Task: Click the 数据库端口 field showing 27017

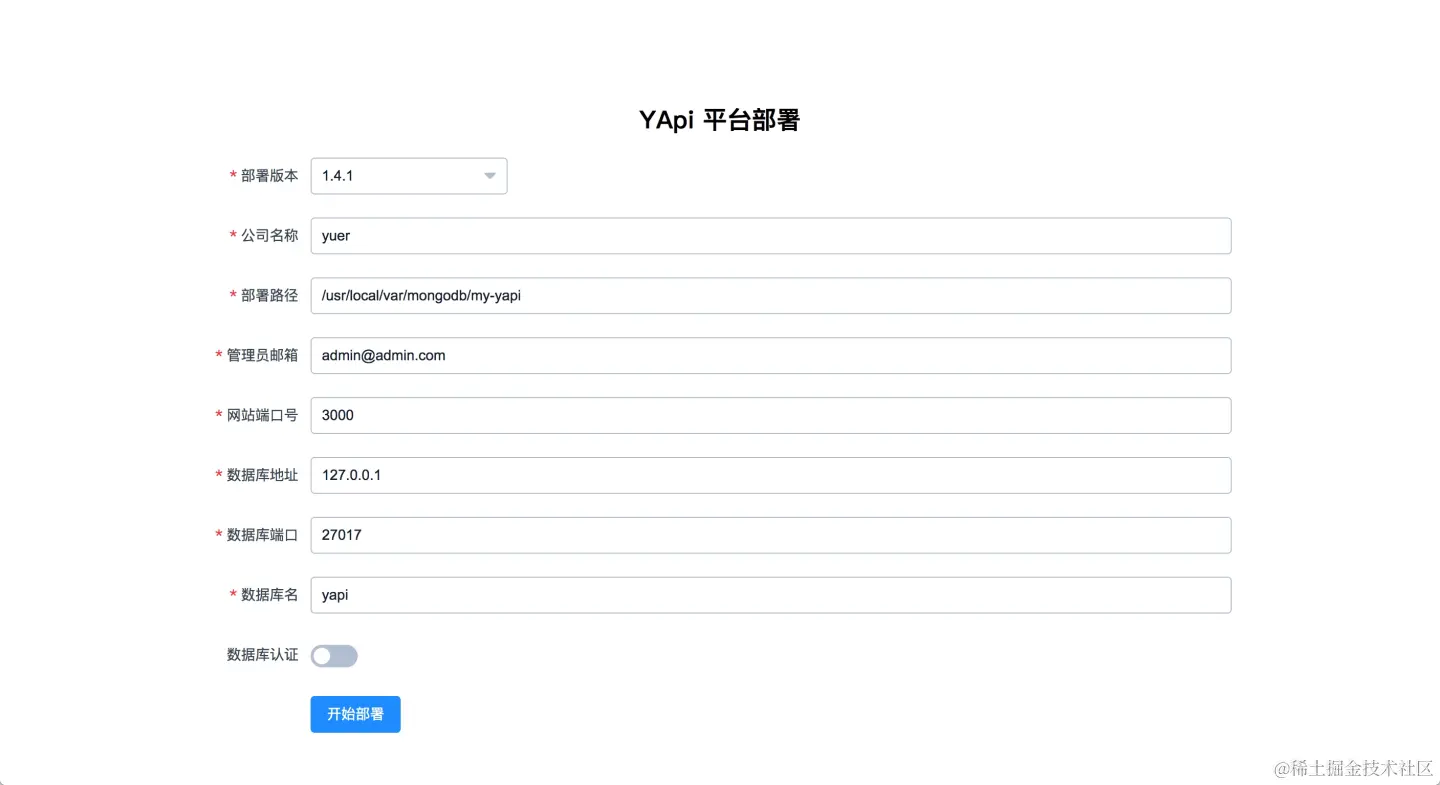Action: pos(771,535)
